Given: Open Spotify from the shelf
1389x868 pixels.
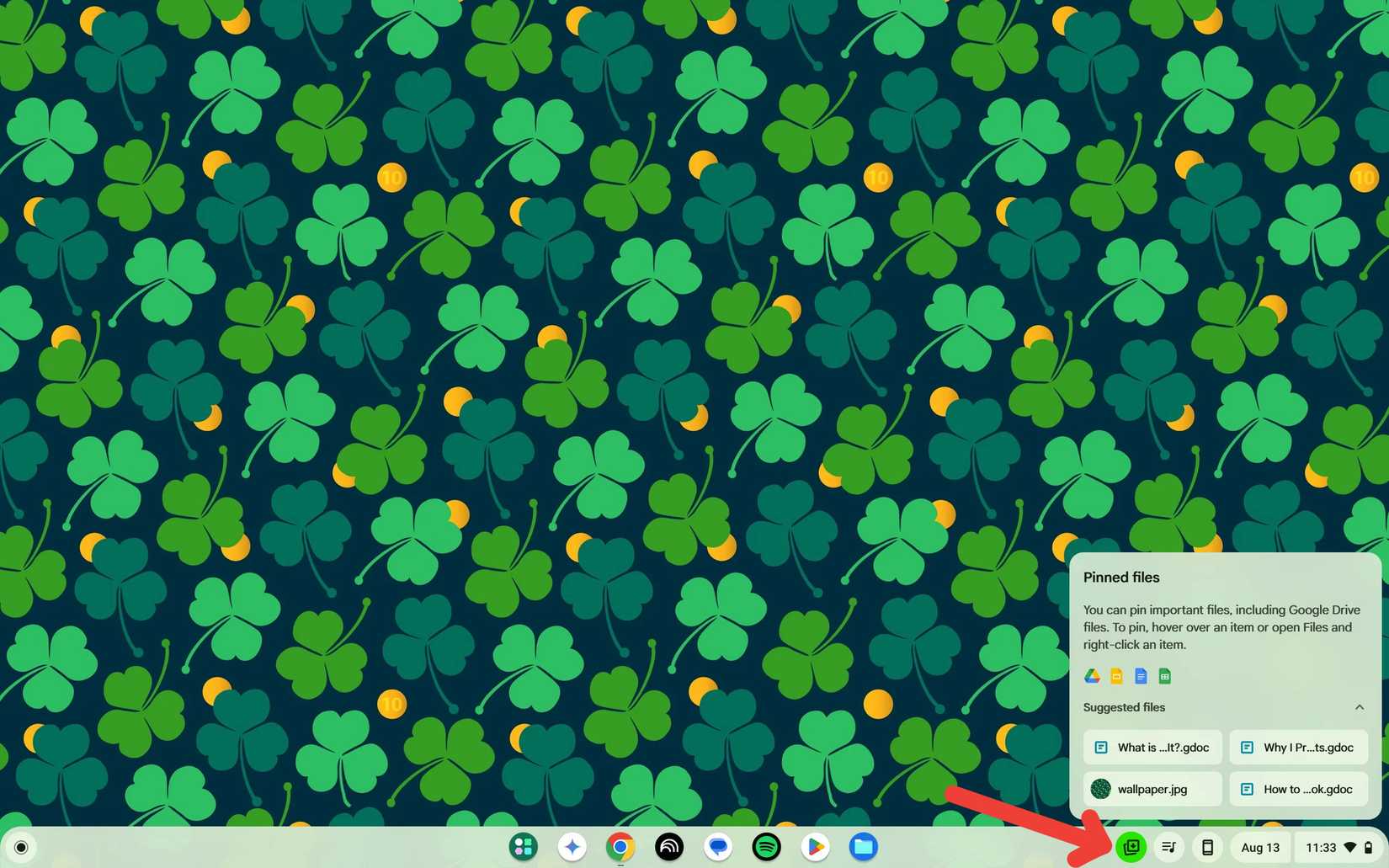Looking at the screenshot, I should [x=766, y=847].
